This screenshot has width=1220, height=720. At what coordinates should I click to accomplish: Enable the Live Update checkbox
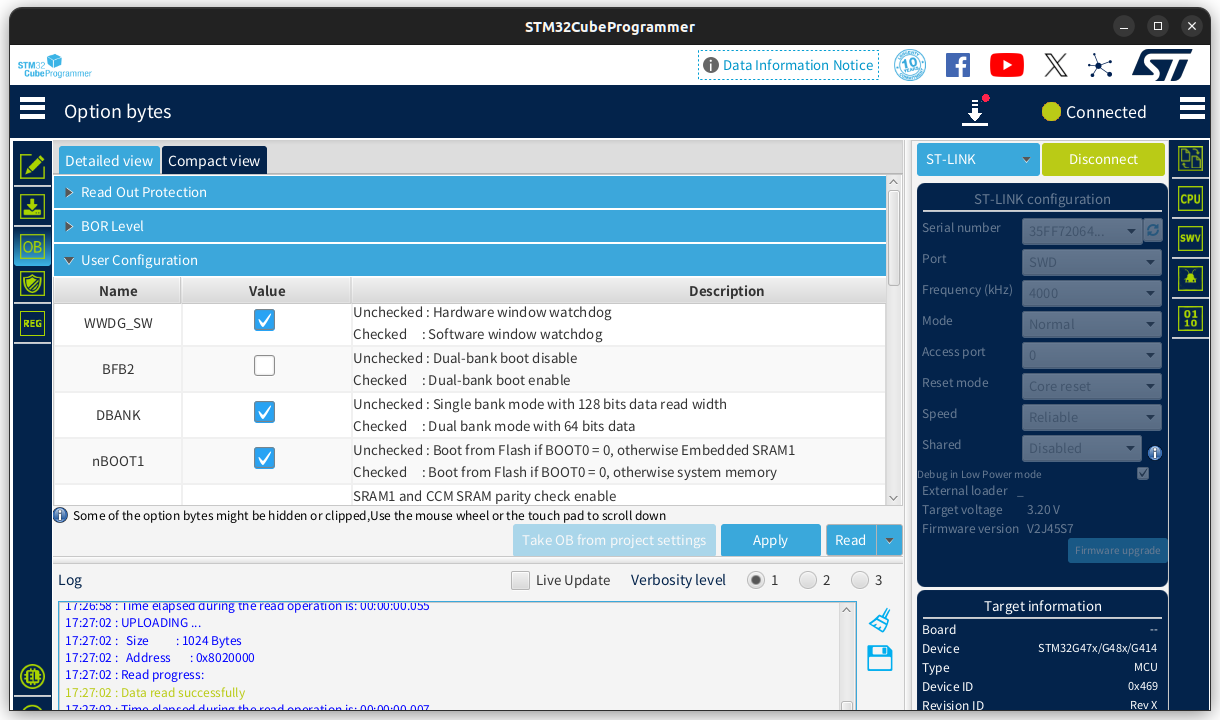pyautogui.click(x=520, y=580)
